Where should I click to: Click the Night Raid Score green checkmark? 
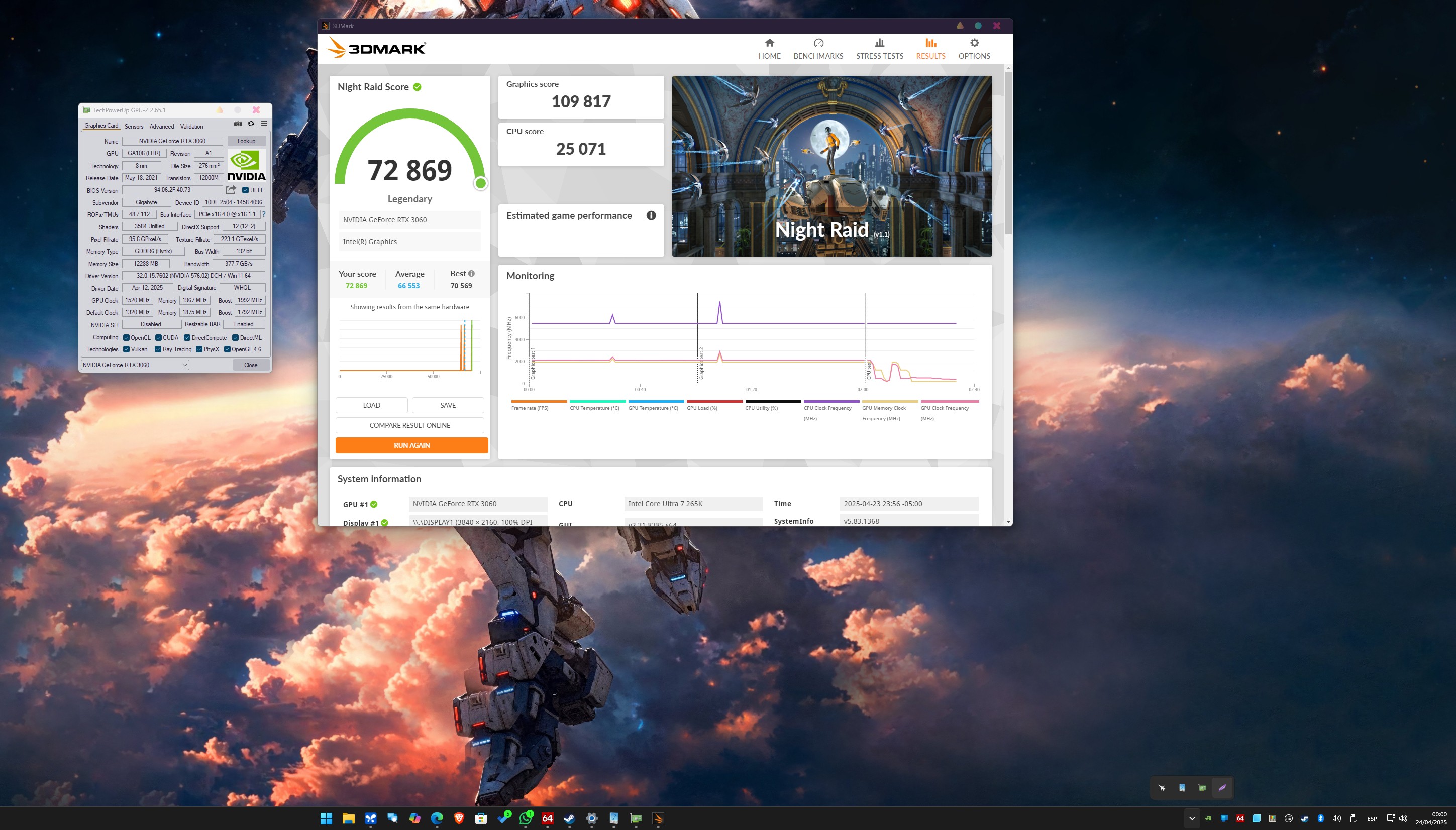(x=417, y=87)
